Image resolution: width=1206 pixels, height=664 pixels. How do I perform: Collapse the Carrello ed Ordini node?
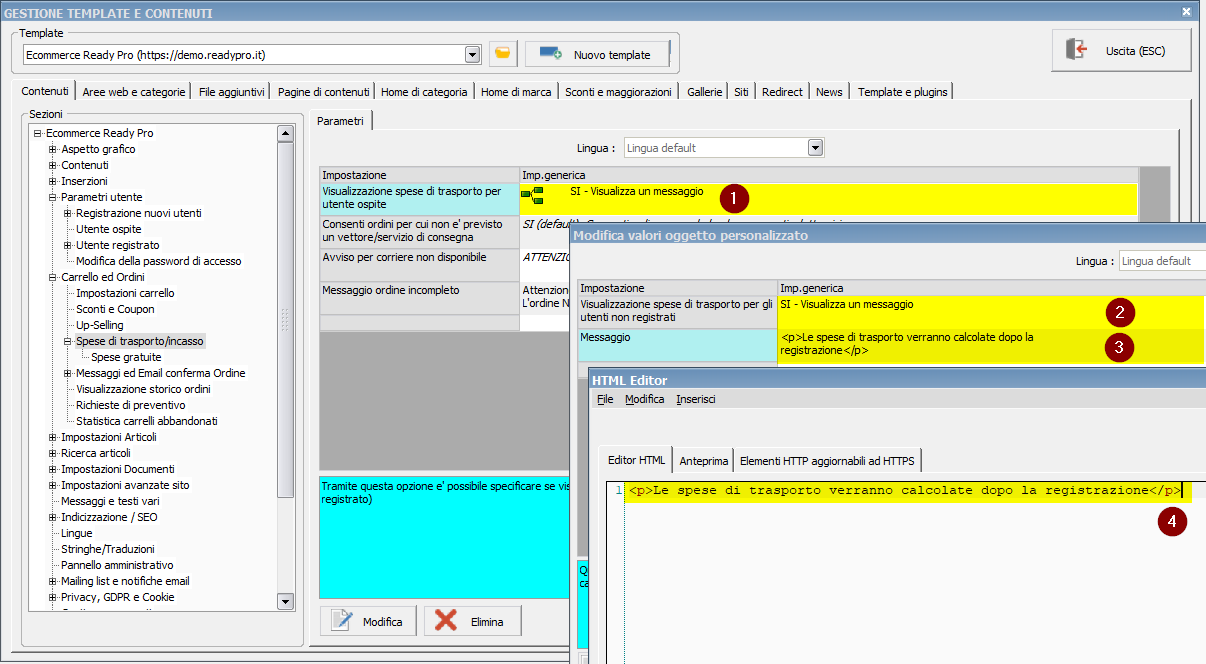pyautogui.click(x=53, y=277)
